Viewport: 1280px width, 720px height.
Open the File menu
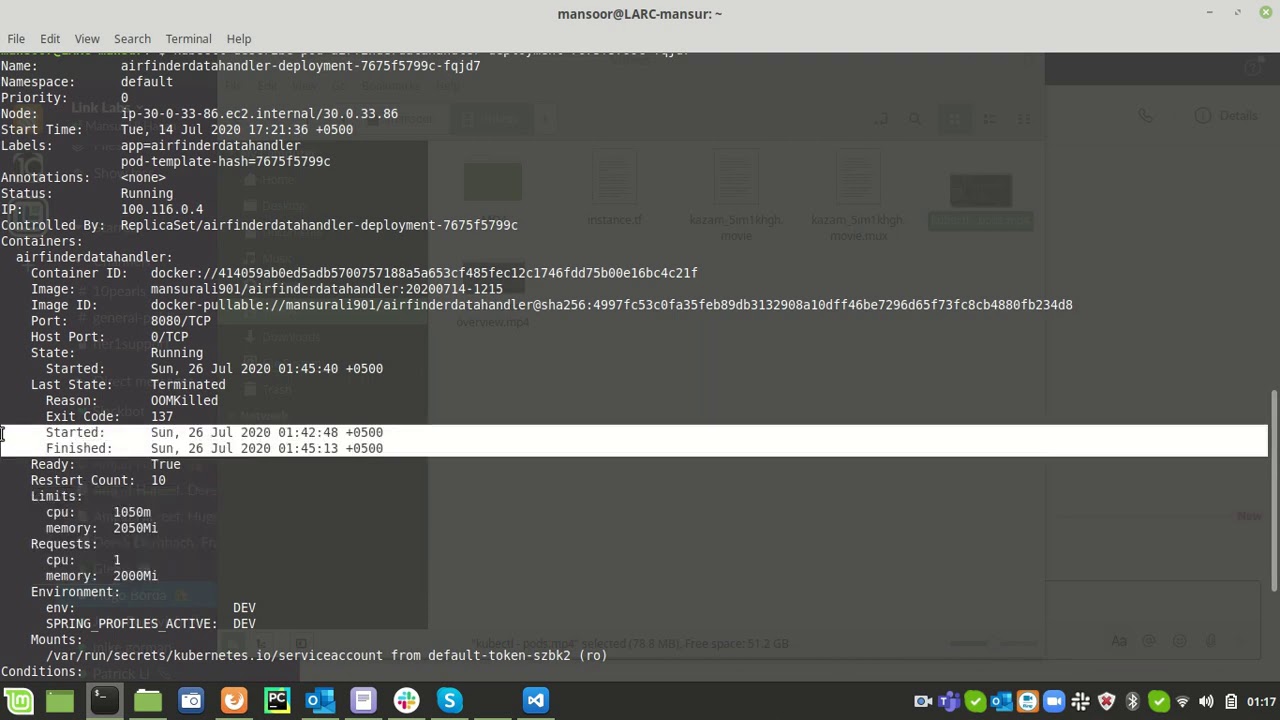click(x=16, y=39)
